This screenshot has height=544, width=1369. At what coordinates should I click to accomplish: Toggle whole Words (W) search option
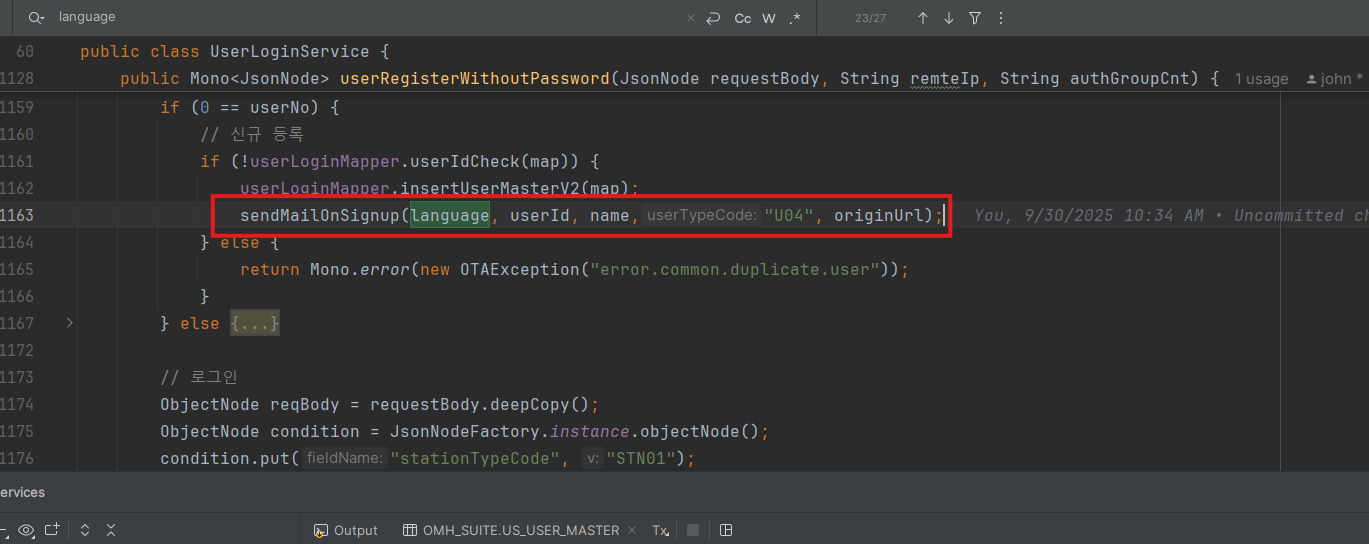(769, 18)
